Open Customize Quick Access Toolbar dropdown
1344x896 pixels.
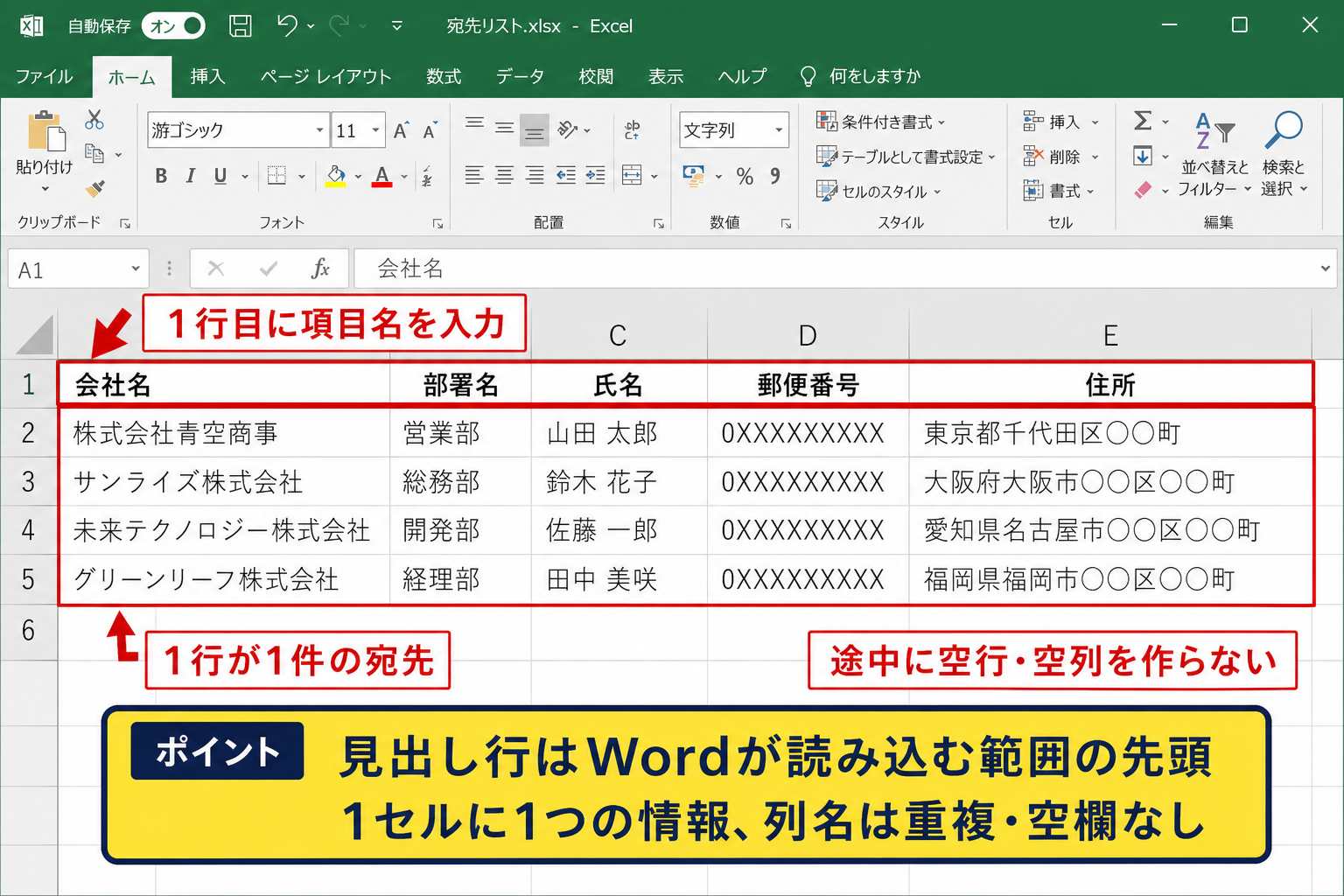tap(396, 26)
